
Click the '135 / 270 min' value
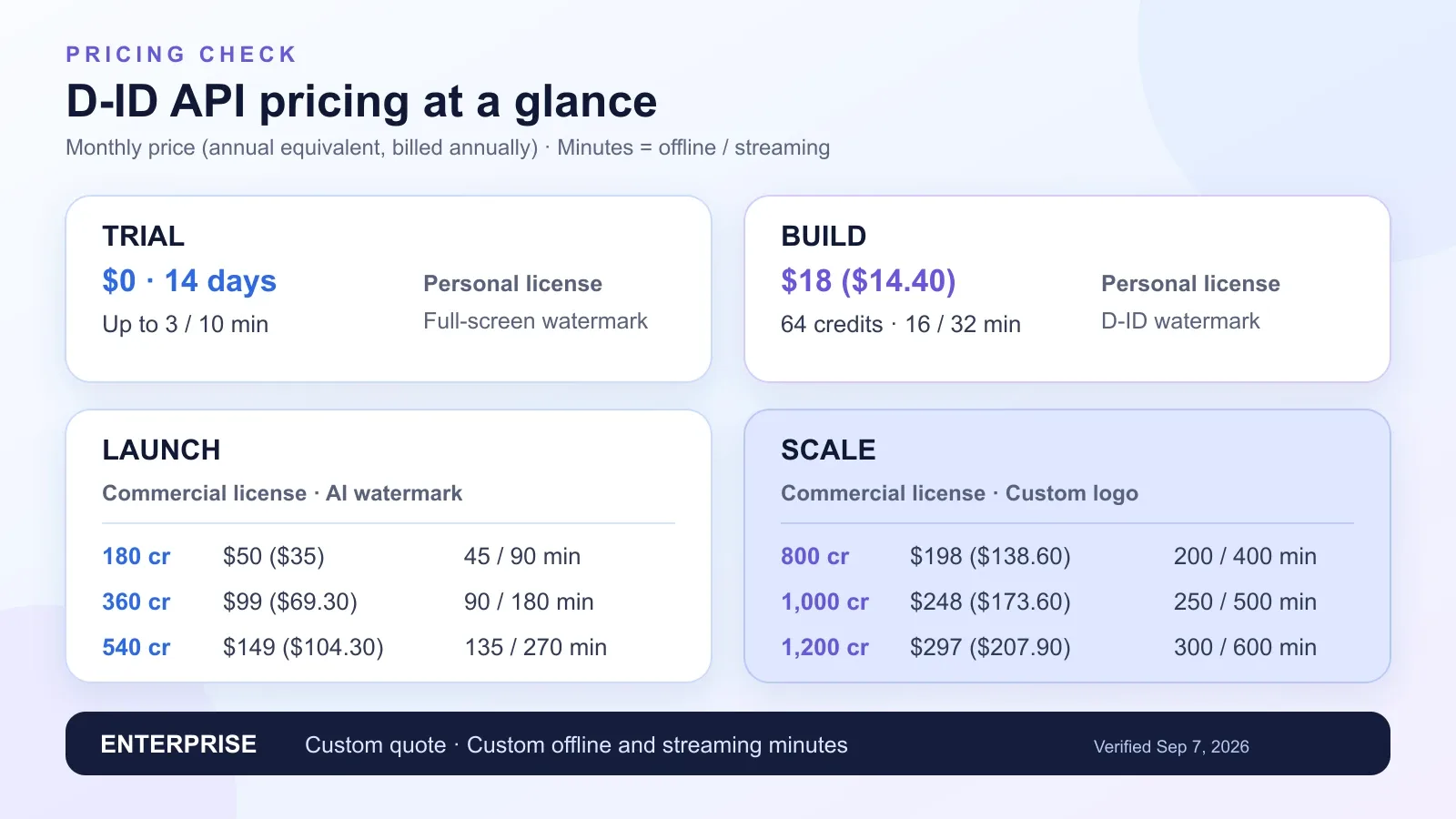click(535, 648)
